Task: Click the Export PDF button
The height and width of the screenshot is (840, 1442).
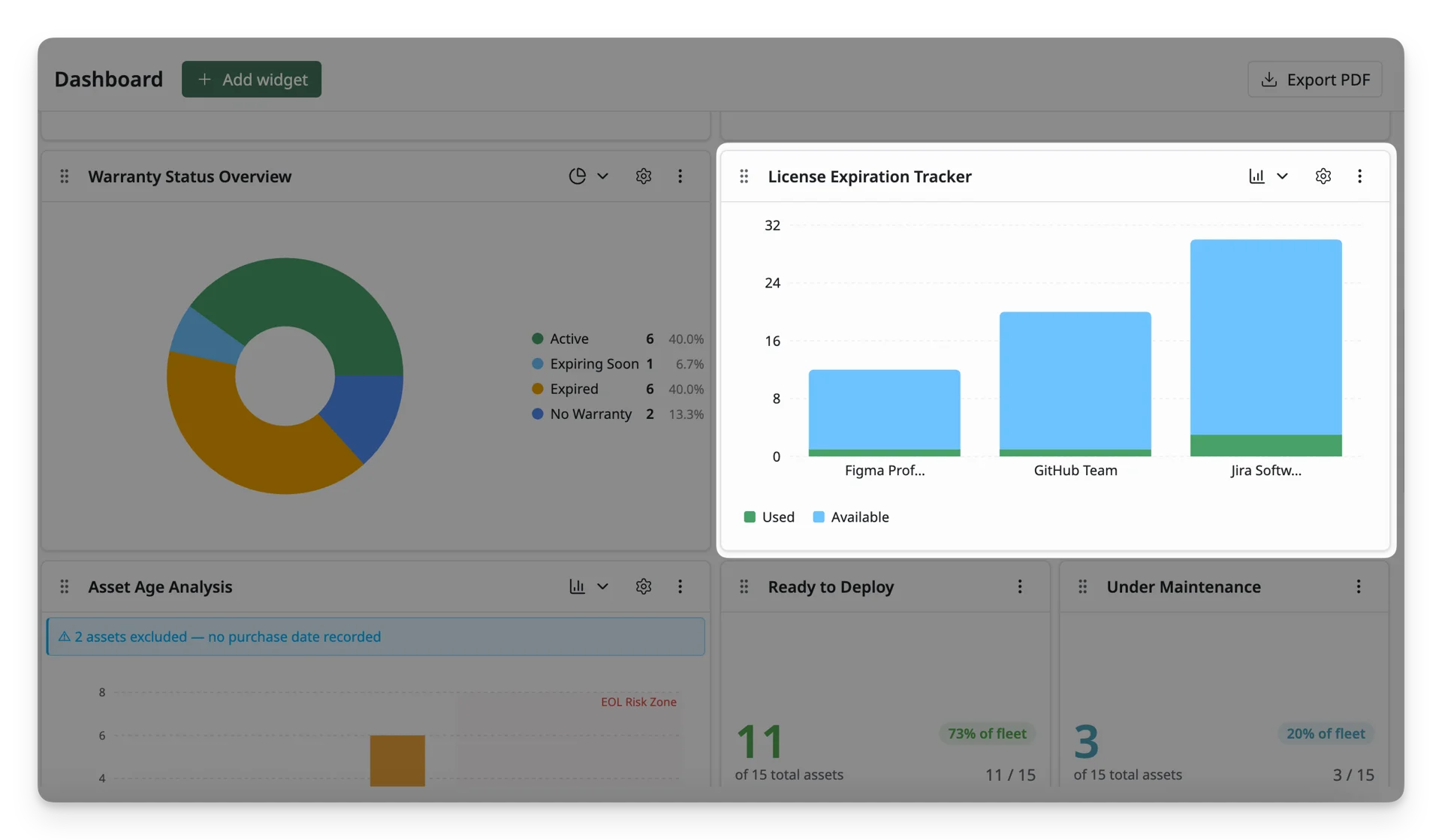Action: point(1314,79)
